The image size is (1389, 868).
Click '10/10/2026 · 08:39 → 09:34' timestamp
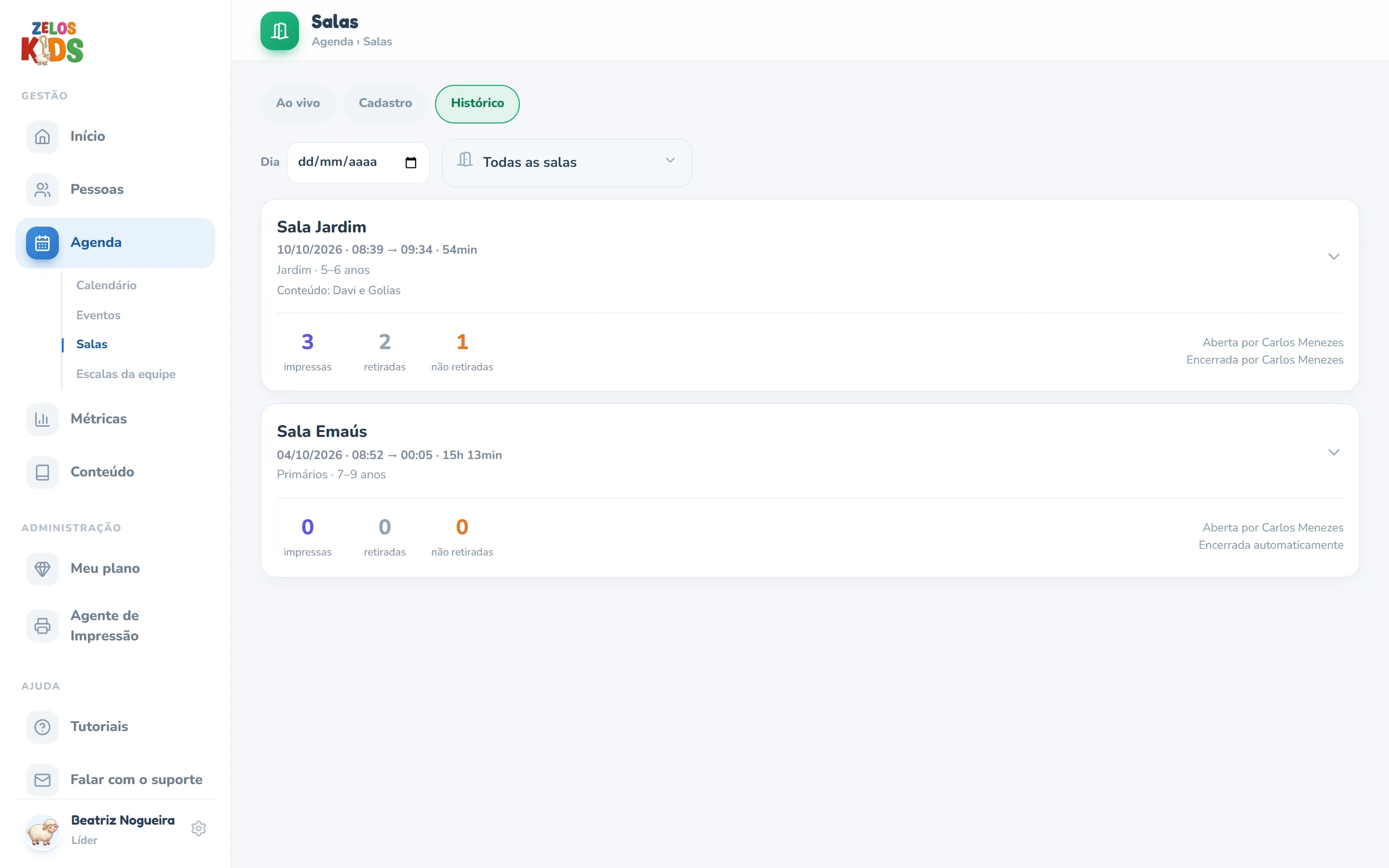354,250
